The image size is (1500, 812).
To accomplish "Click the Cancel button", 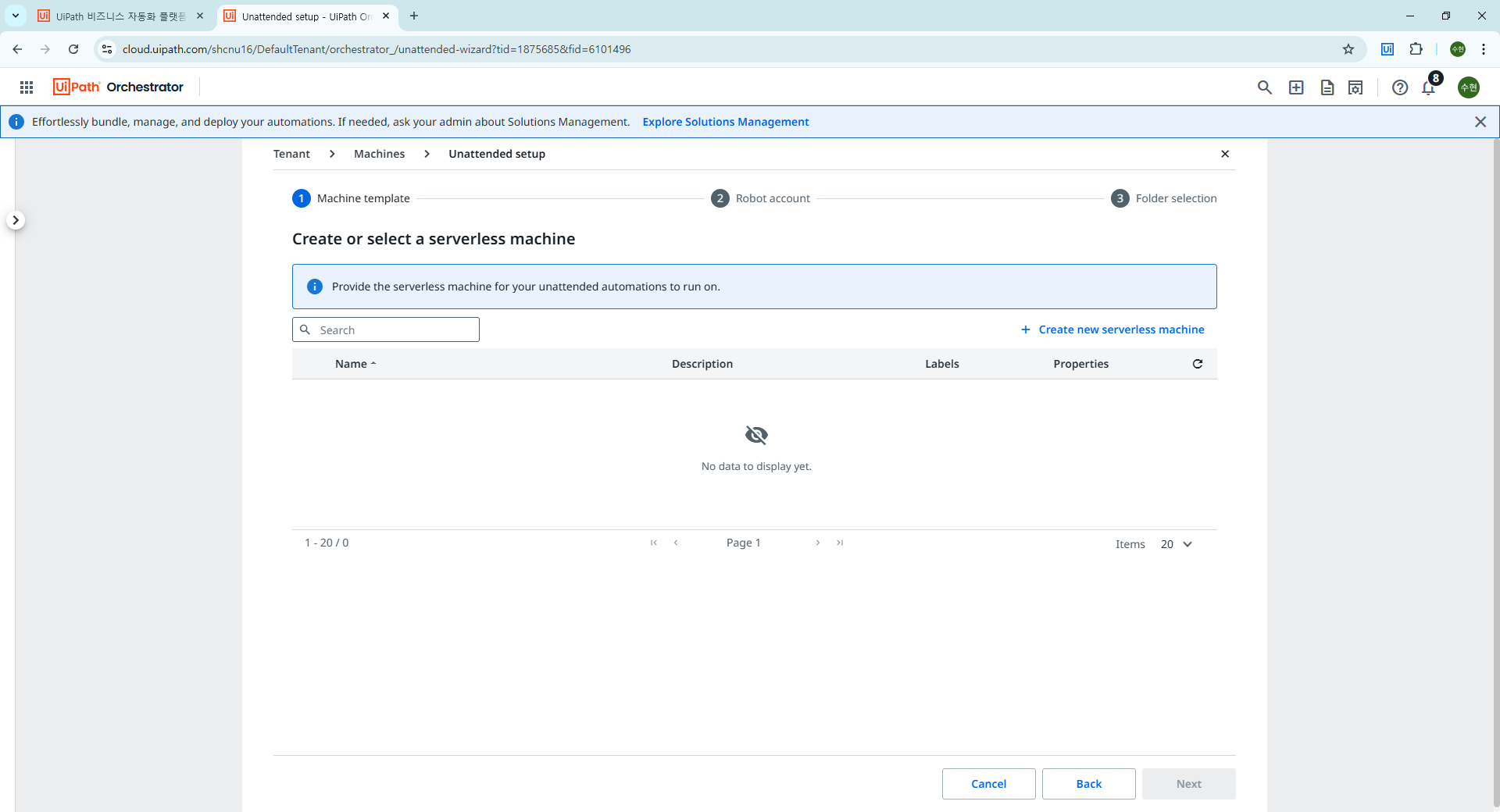I will click(x=989, y=784).
